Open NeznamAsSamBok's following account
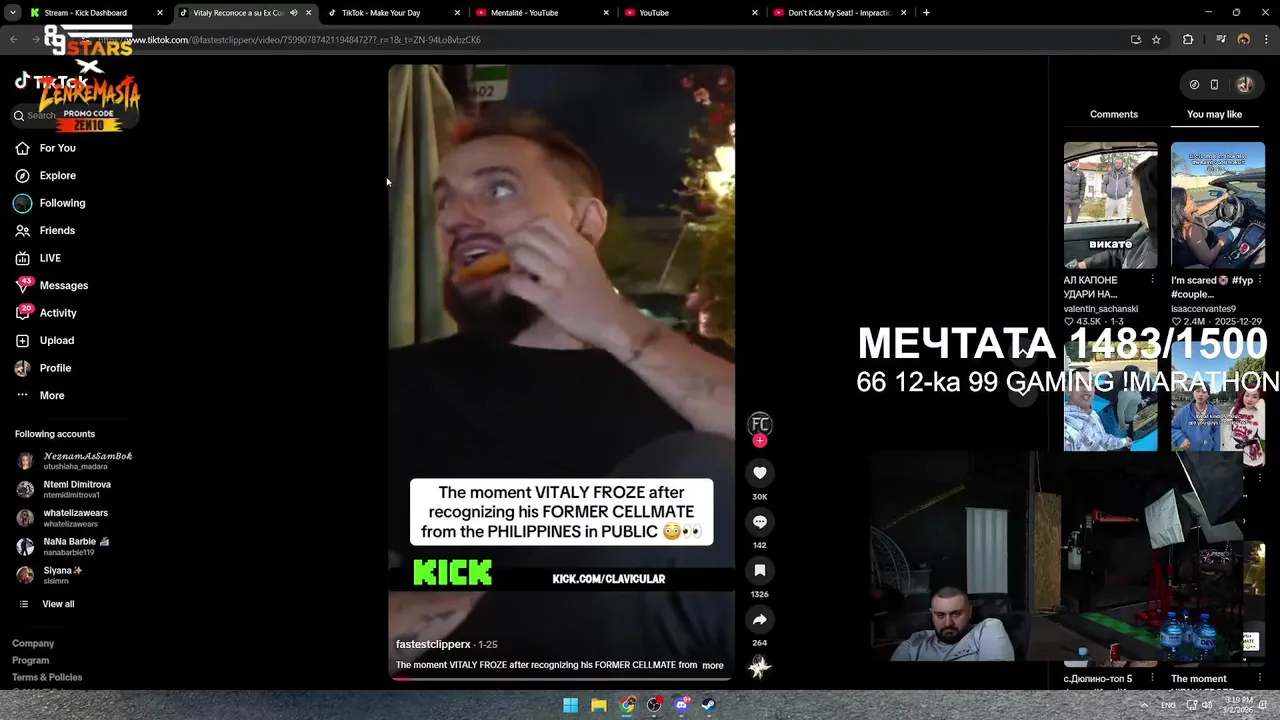 75,461
